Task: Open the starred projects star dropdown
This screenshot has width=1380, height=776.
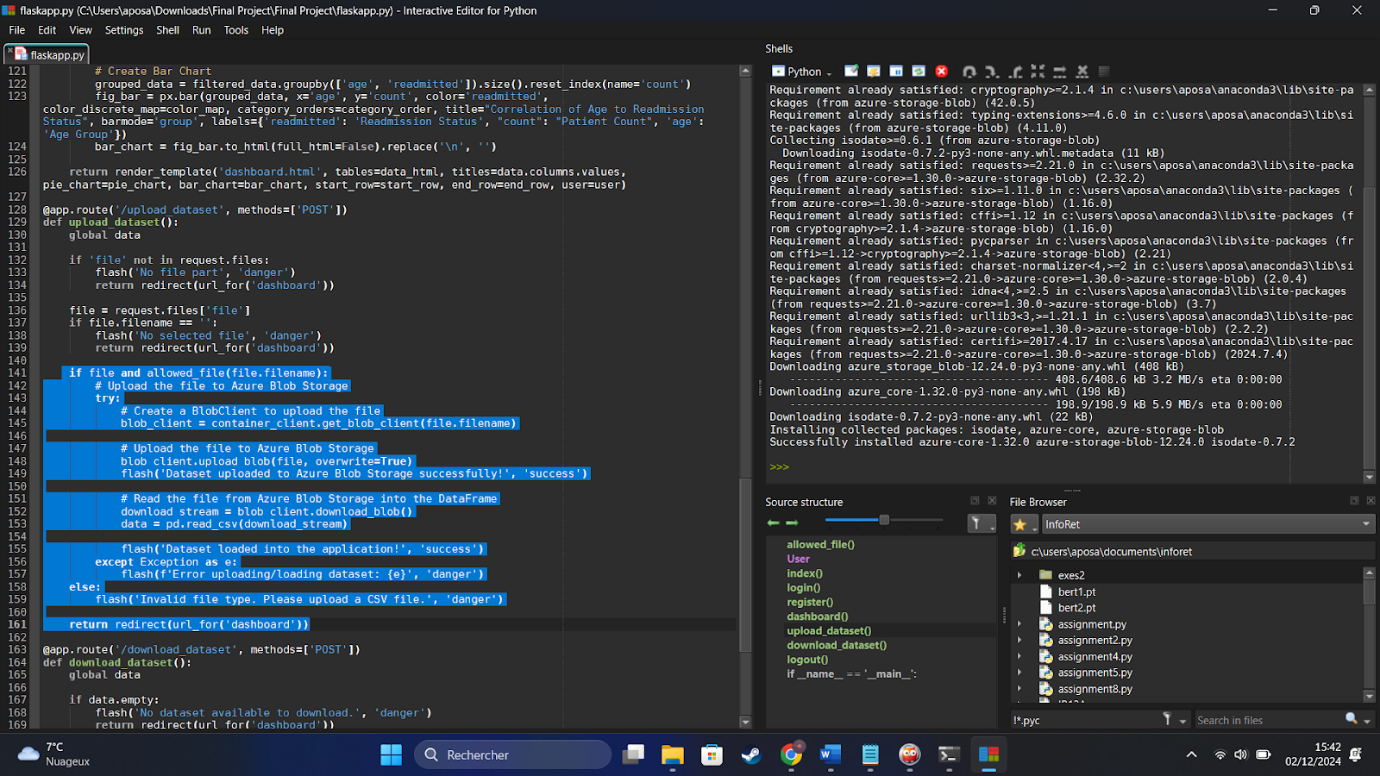Action: click(x=1025, y=524)
